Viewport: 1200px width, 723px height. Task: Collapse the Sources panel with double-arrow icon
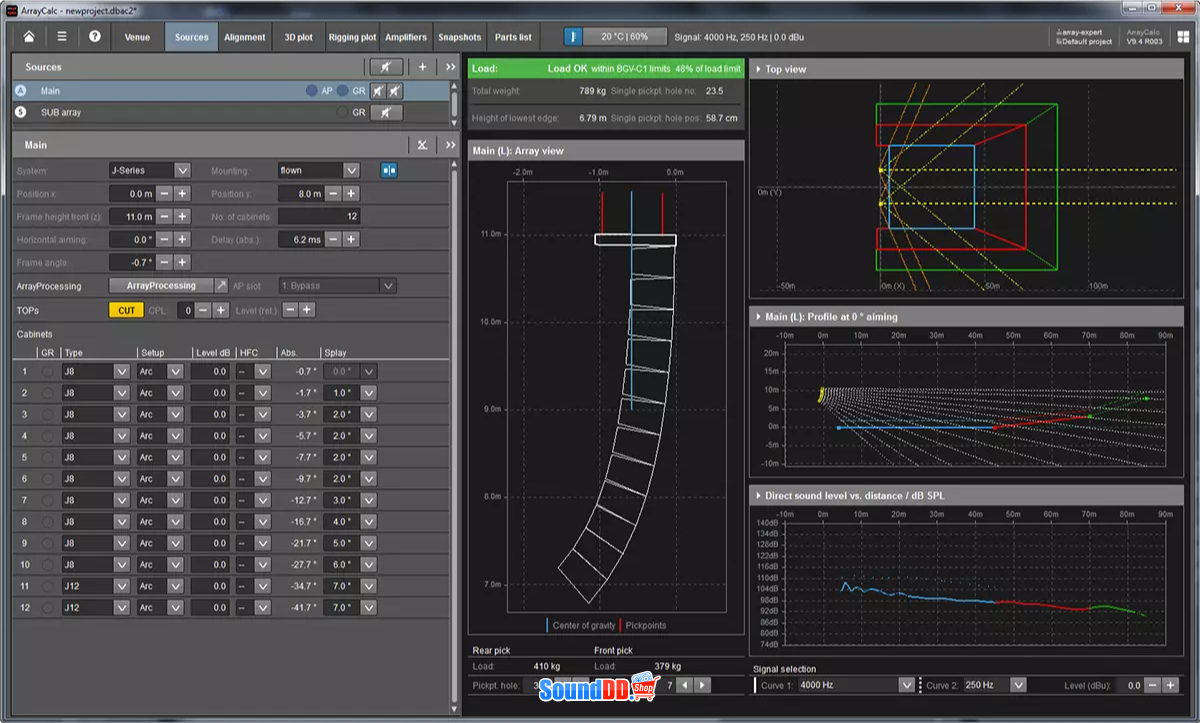(x=449, y=67)
